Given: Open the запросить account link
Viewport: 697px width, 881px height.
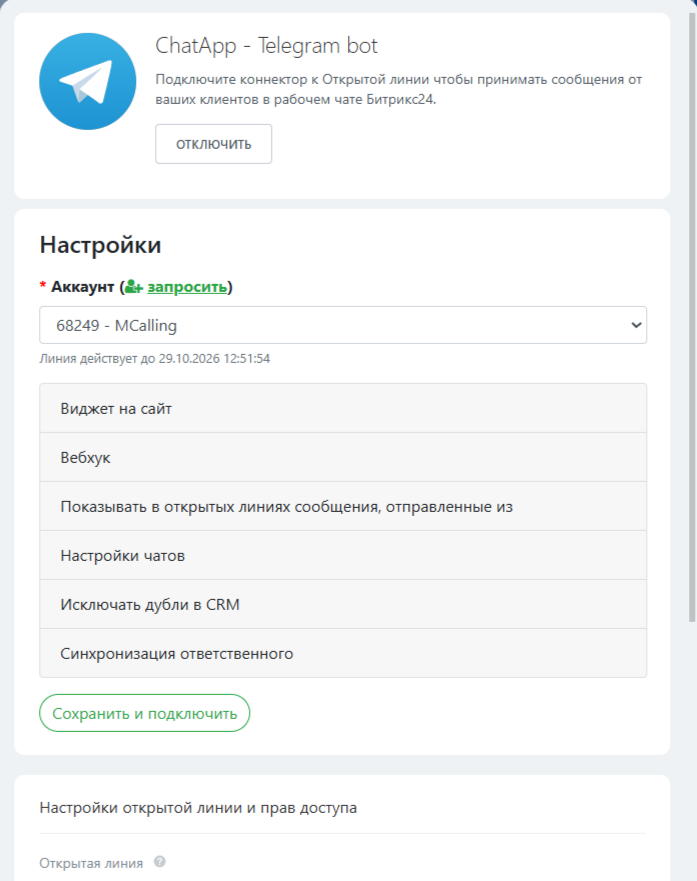Looking at the screenshot, I should (186, 287).
